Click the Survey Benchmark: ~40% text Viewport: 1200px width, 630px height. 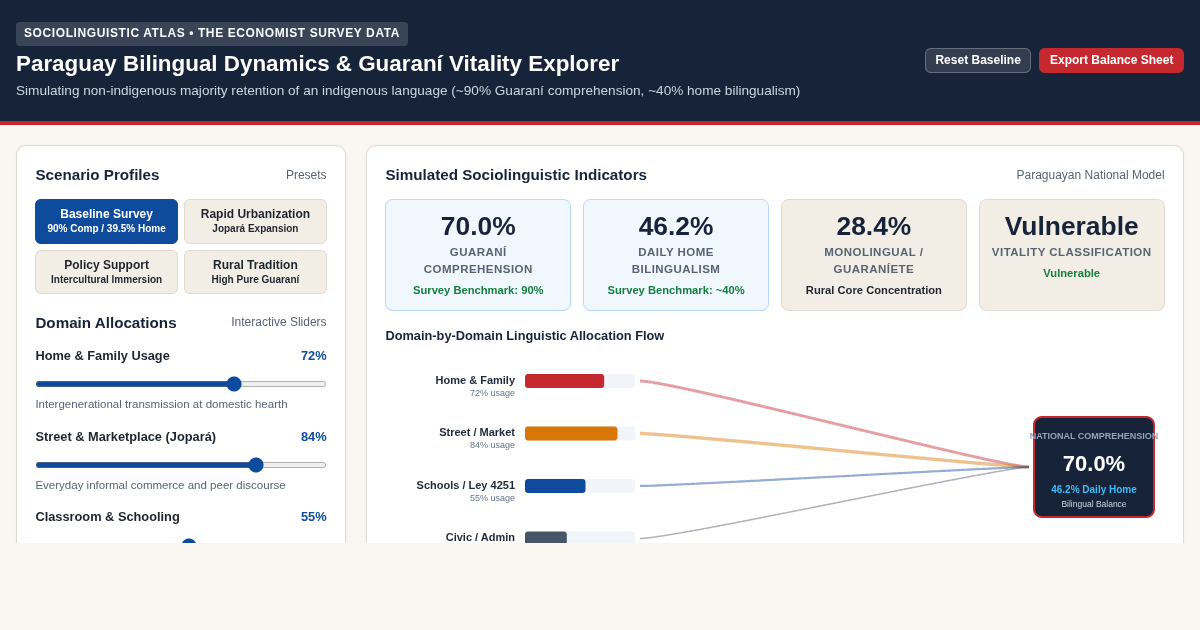(x=676, y=290)
